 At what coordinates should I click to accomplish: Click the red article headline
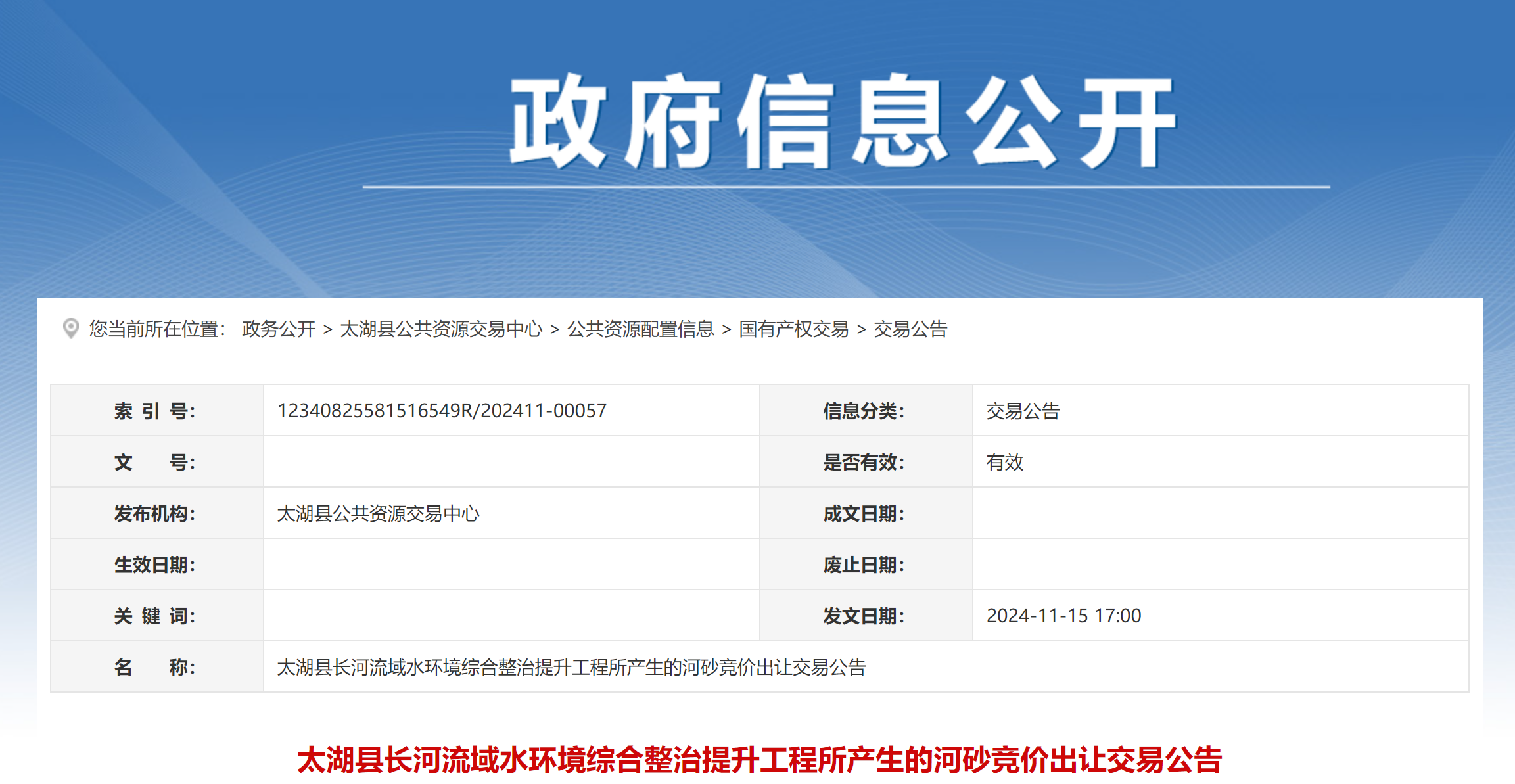point(759,760)
